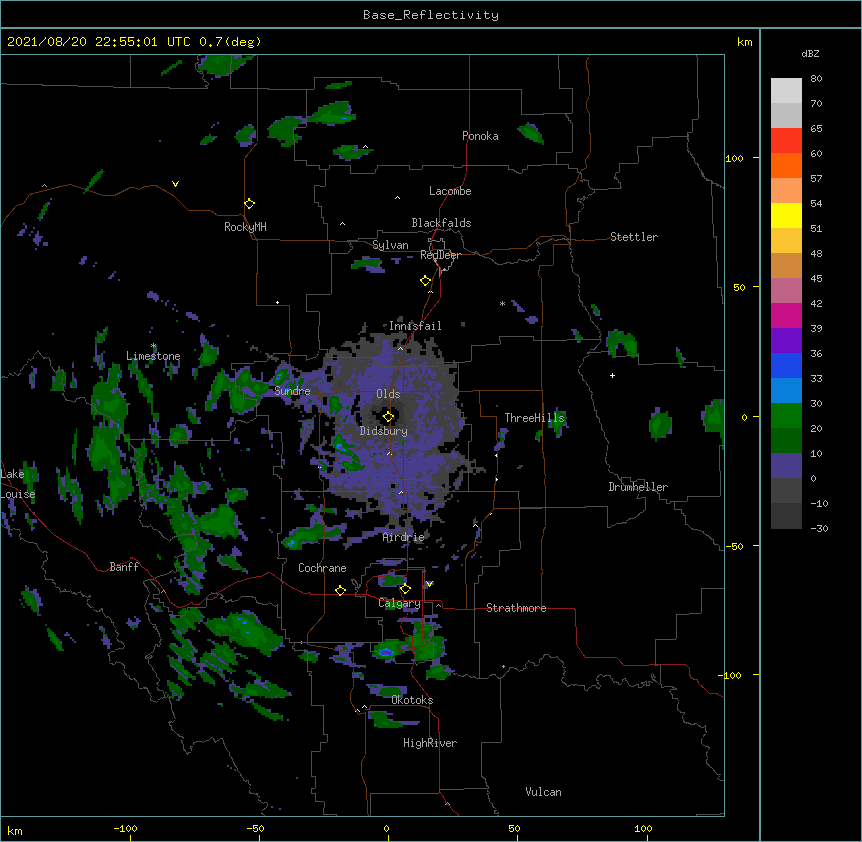The height and width of the screenshot is (842, 862).
Task: Click the magenta 39-42 dBZ legend swatch
Action: (786, 316)
